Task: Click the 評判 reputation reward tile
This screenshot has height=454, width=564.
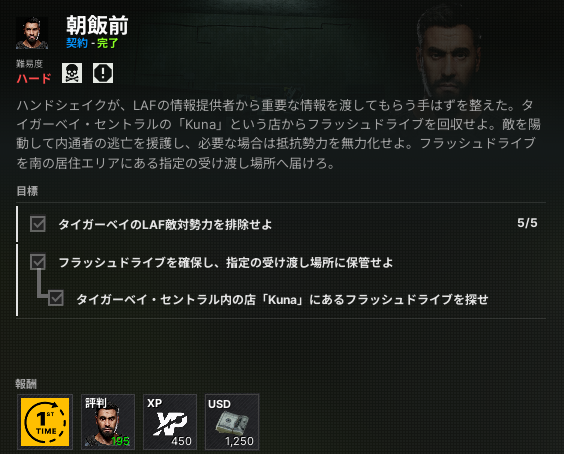Action: [108, 422]
